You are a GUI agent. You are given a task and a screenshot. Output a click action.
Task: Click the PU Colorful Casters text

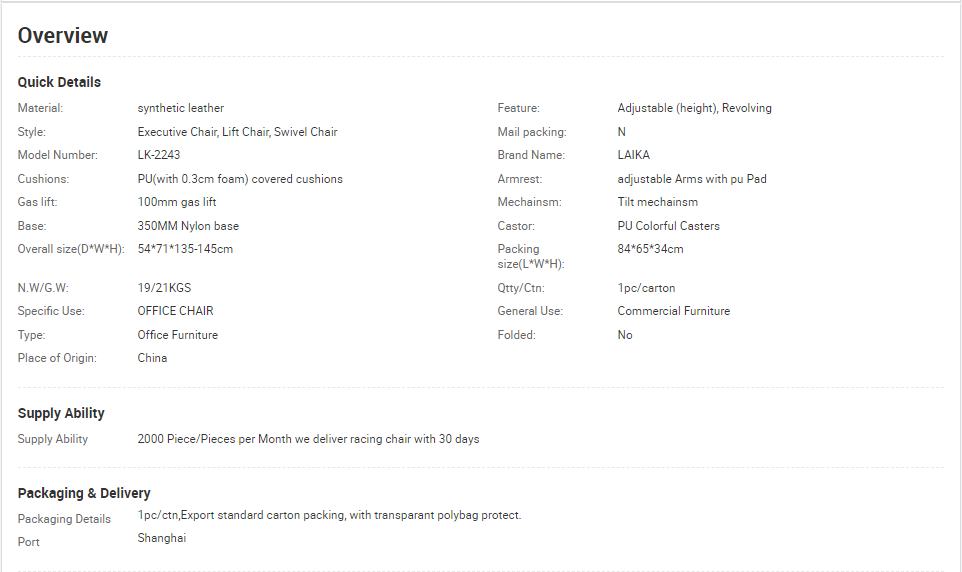point(668,226)
